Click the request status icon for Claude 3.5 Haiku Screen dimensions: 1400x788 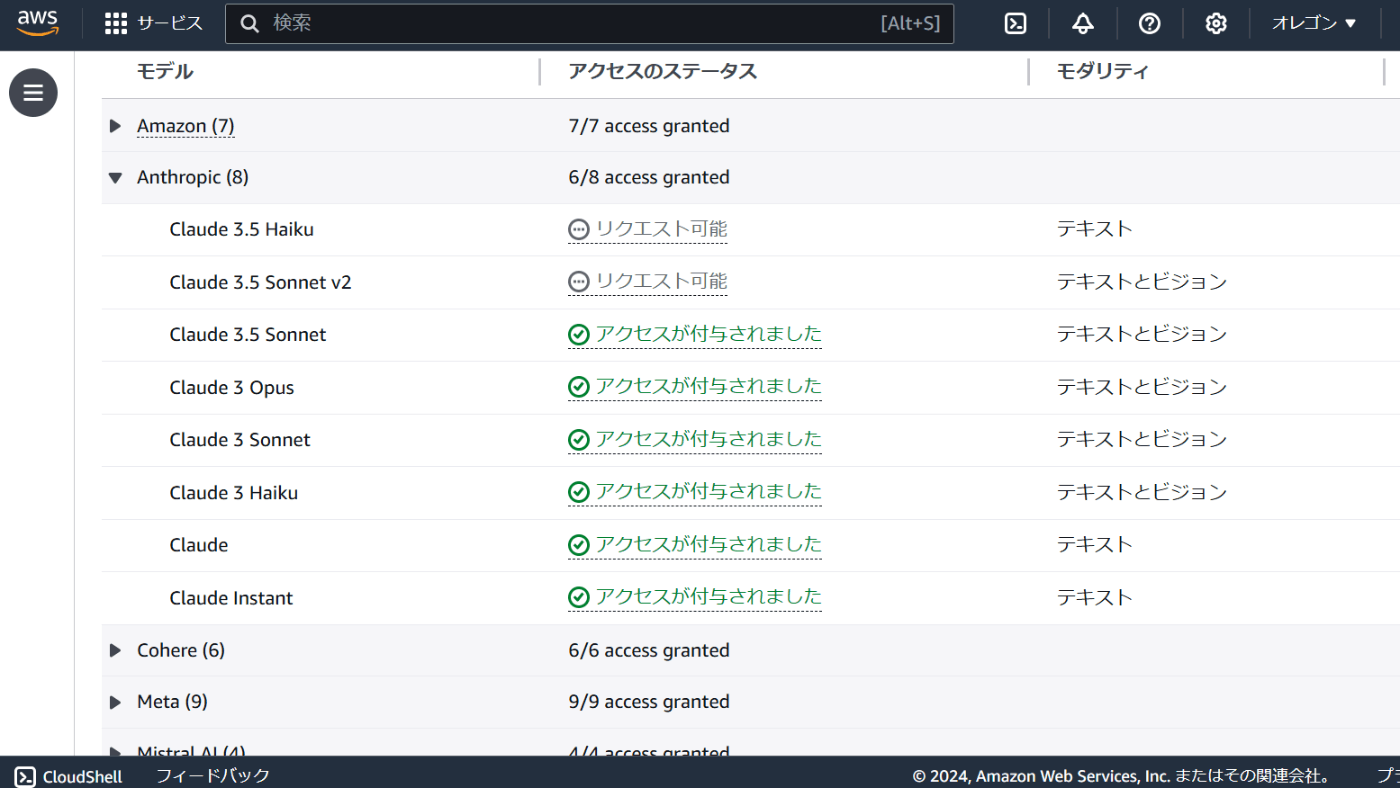tap(578, 230)
